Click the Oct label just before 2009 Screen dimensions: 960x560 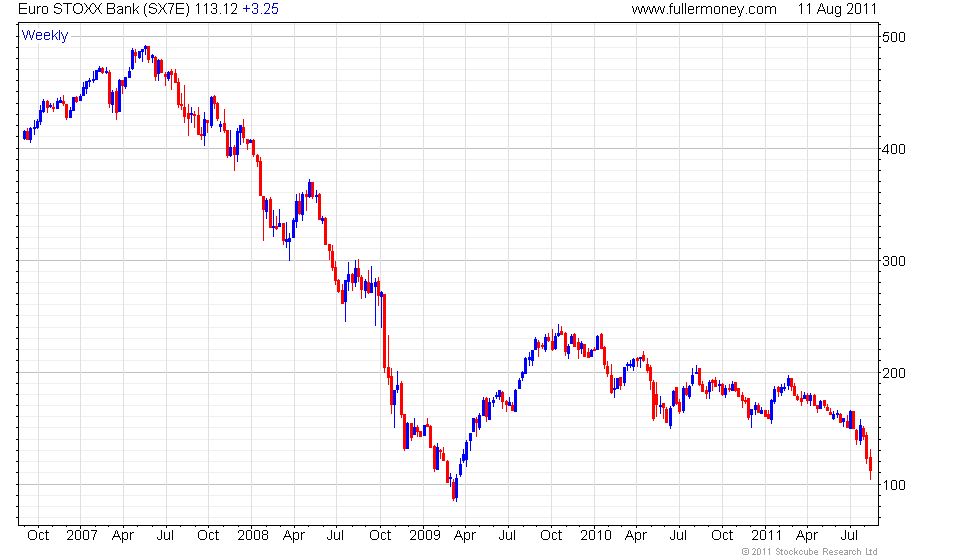[x=380, y=536]
